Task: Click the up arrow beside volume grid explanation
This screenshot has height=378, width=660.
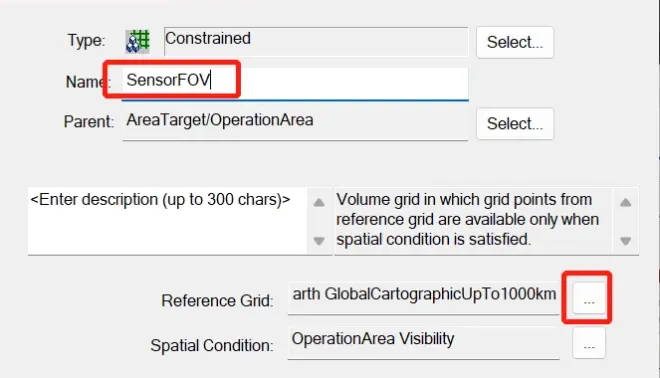Action: tap(625, 203)
